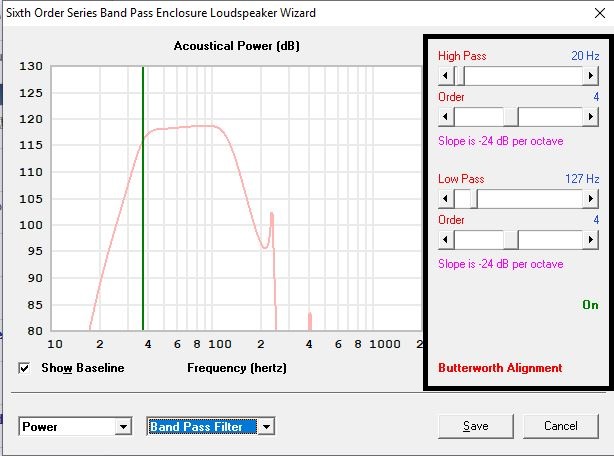This screenshot has height=456, width=614.
Task: Click the Acoustical Power (dB) chart title
Action: tap(237, 46)
